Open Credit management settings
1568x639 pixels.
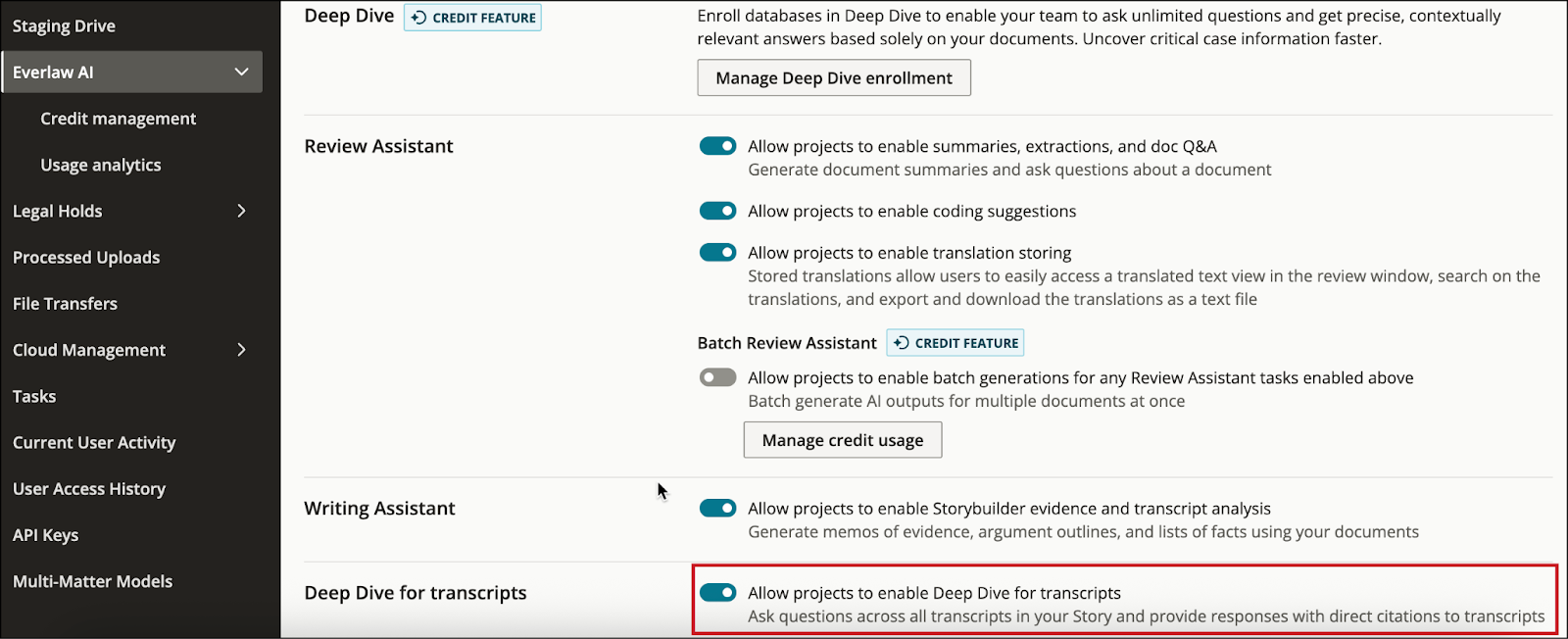pyautogui.click(x=118, y=118)
